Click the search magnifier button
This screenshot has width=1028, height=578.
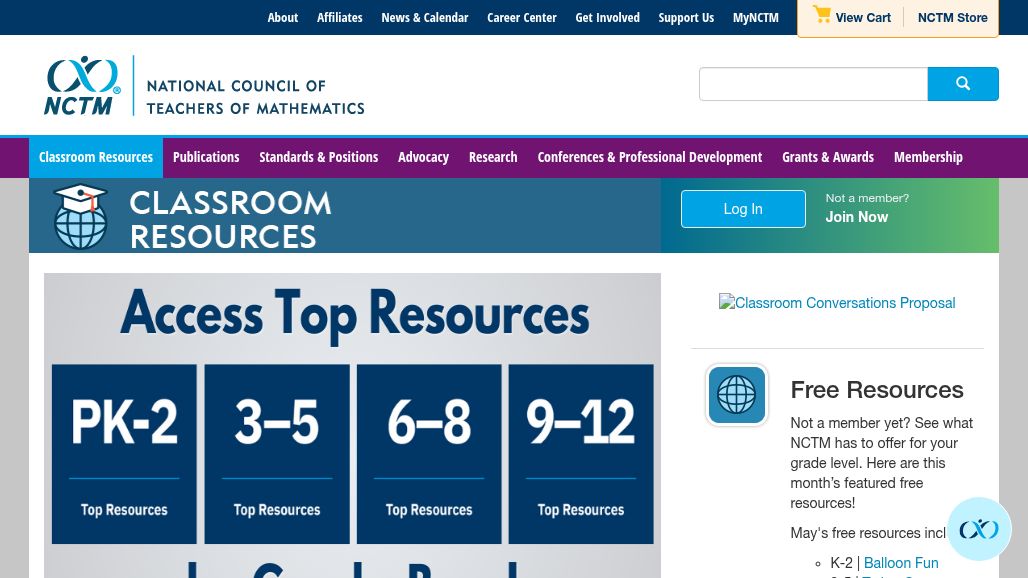963,84
